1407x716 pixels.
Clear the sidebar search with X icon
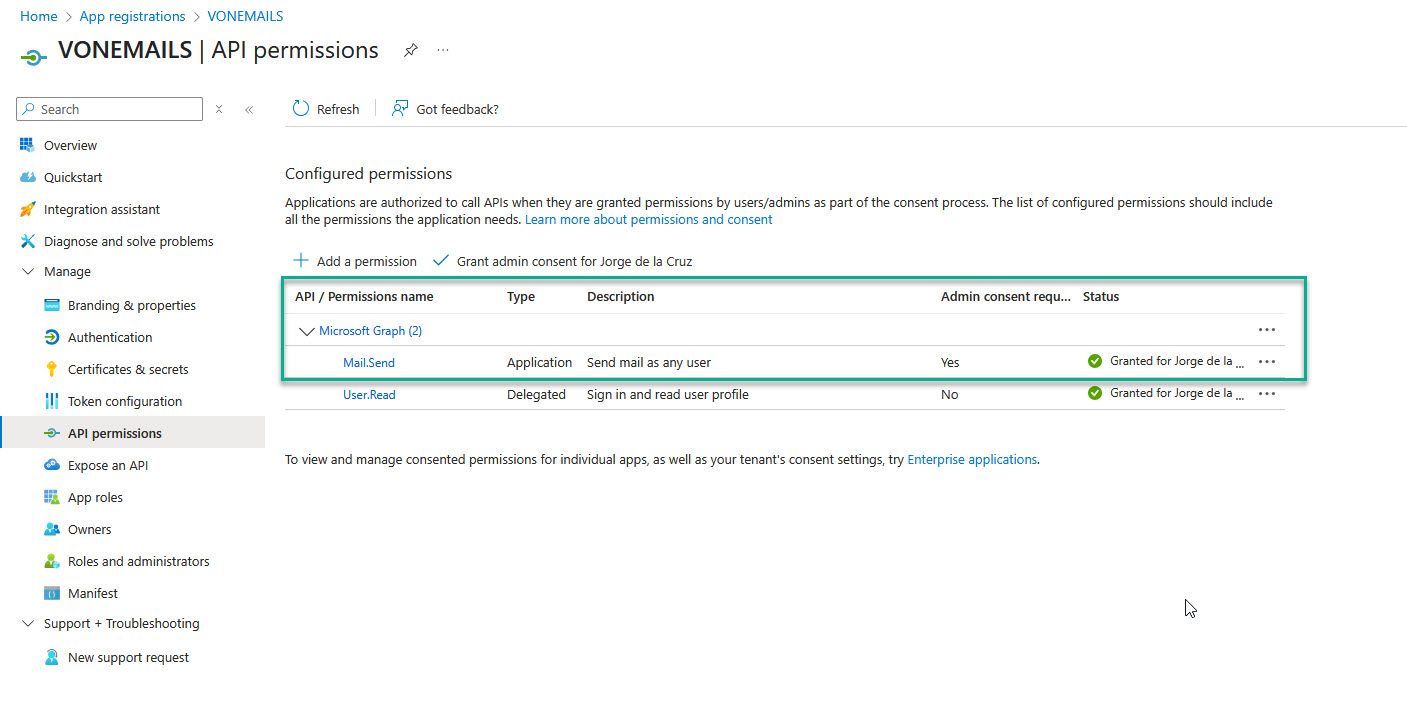coord(219,109)
